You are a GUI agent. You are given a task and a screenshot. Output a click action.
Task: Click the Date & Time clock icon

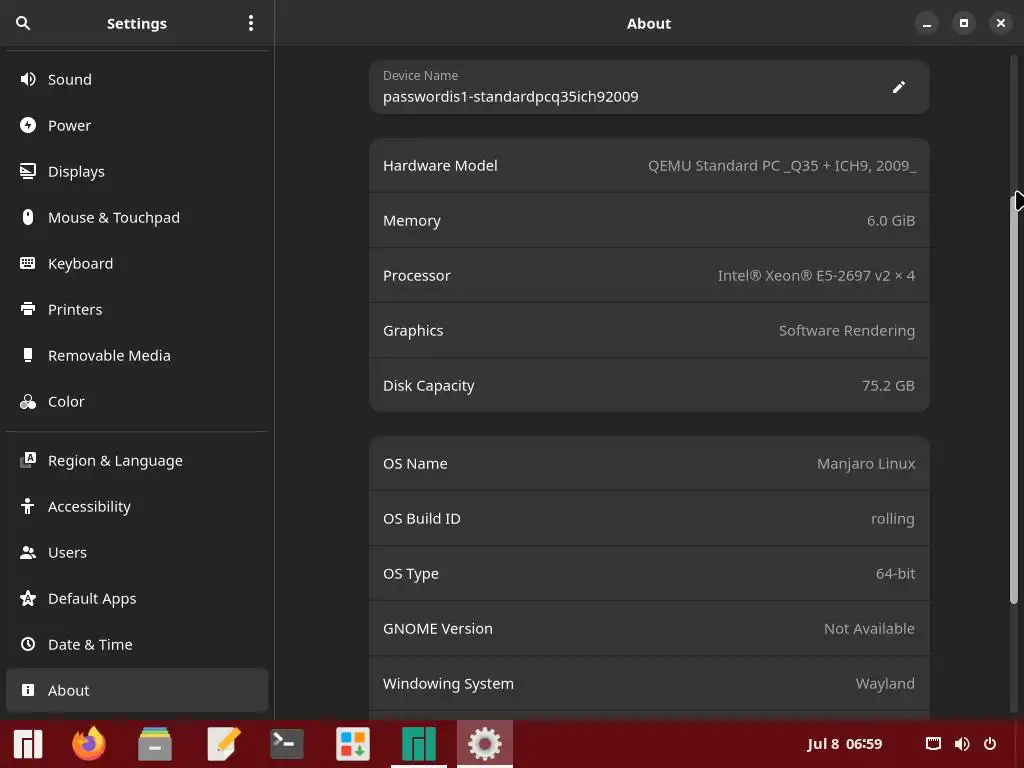point(27,645)
